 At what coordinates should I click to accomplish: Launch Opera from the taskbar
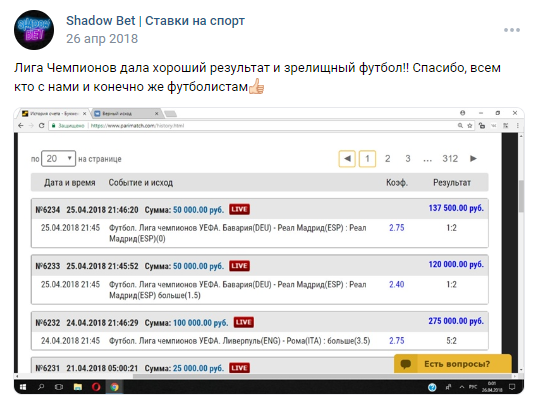96,387
